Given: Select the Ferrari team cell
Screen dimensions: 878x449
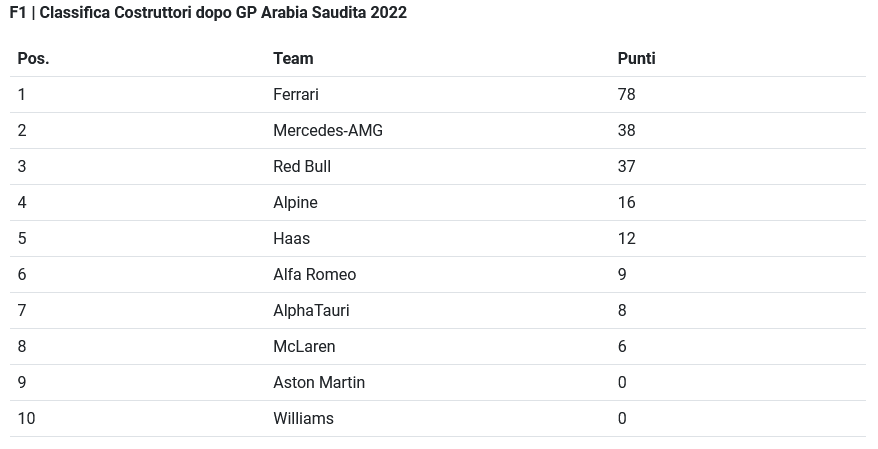Looking at the screenshot, I should tap(296, 94).
